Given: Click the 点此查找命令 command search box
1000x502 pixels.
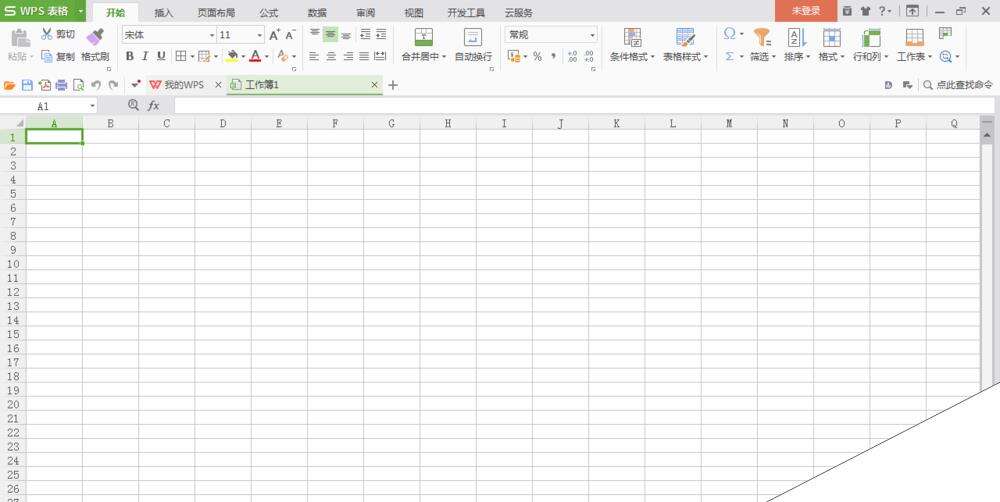Looking at the screenshot, I should pyautogui.click(x=958, y=85).
